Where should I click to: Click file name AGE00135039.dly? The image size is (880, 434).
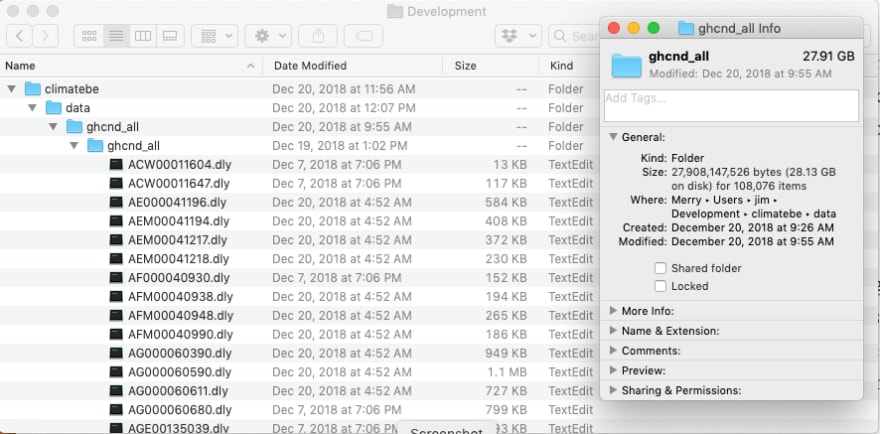pos(180,428)
